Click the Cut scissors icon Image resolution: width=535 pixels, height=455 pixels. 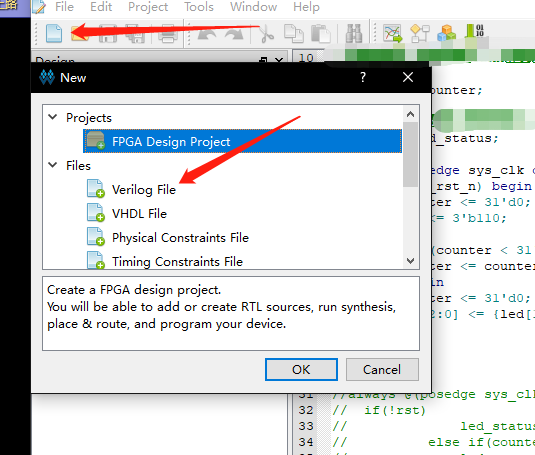(266, 33)
